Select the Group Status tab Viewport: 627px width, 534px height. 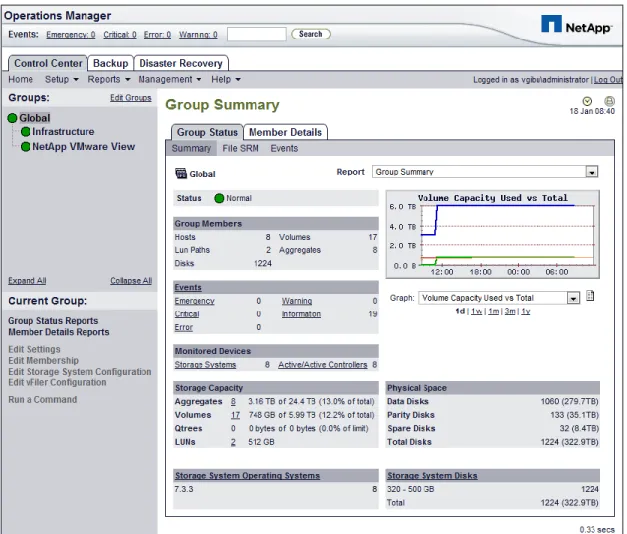click(x=207, y=132)
